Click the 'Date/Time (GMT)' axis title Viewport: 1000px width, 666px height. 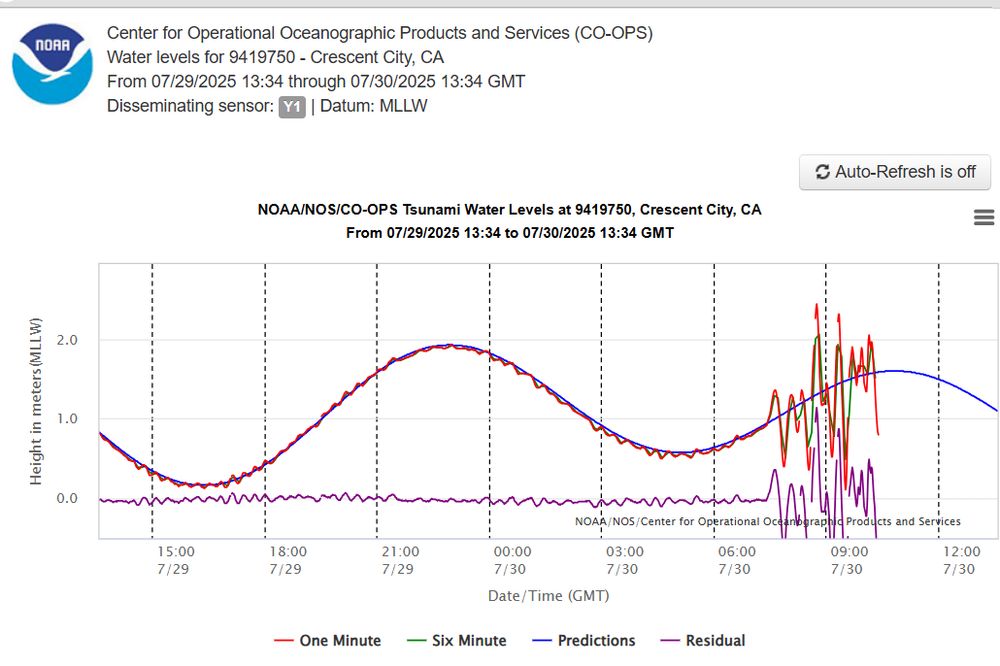[548, 596]
